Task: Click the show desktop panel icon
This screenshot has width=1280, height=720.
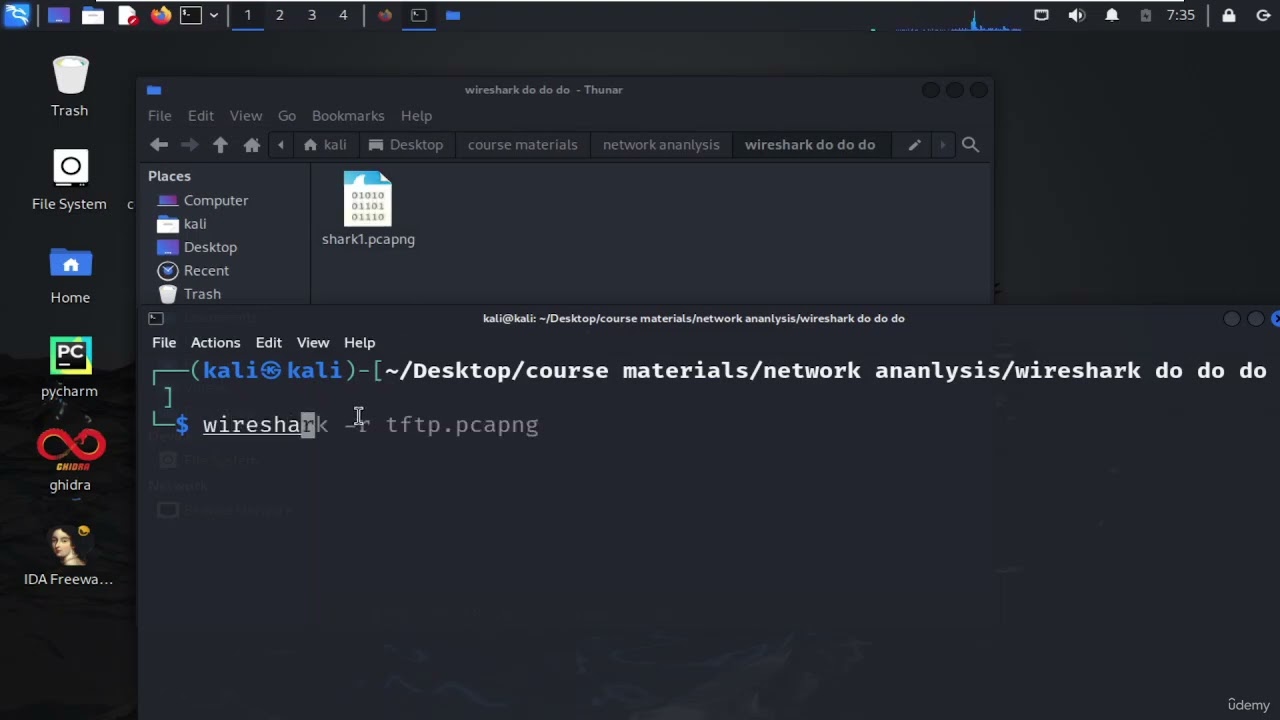Action: (x=59, y=15)
